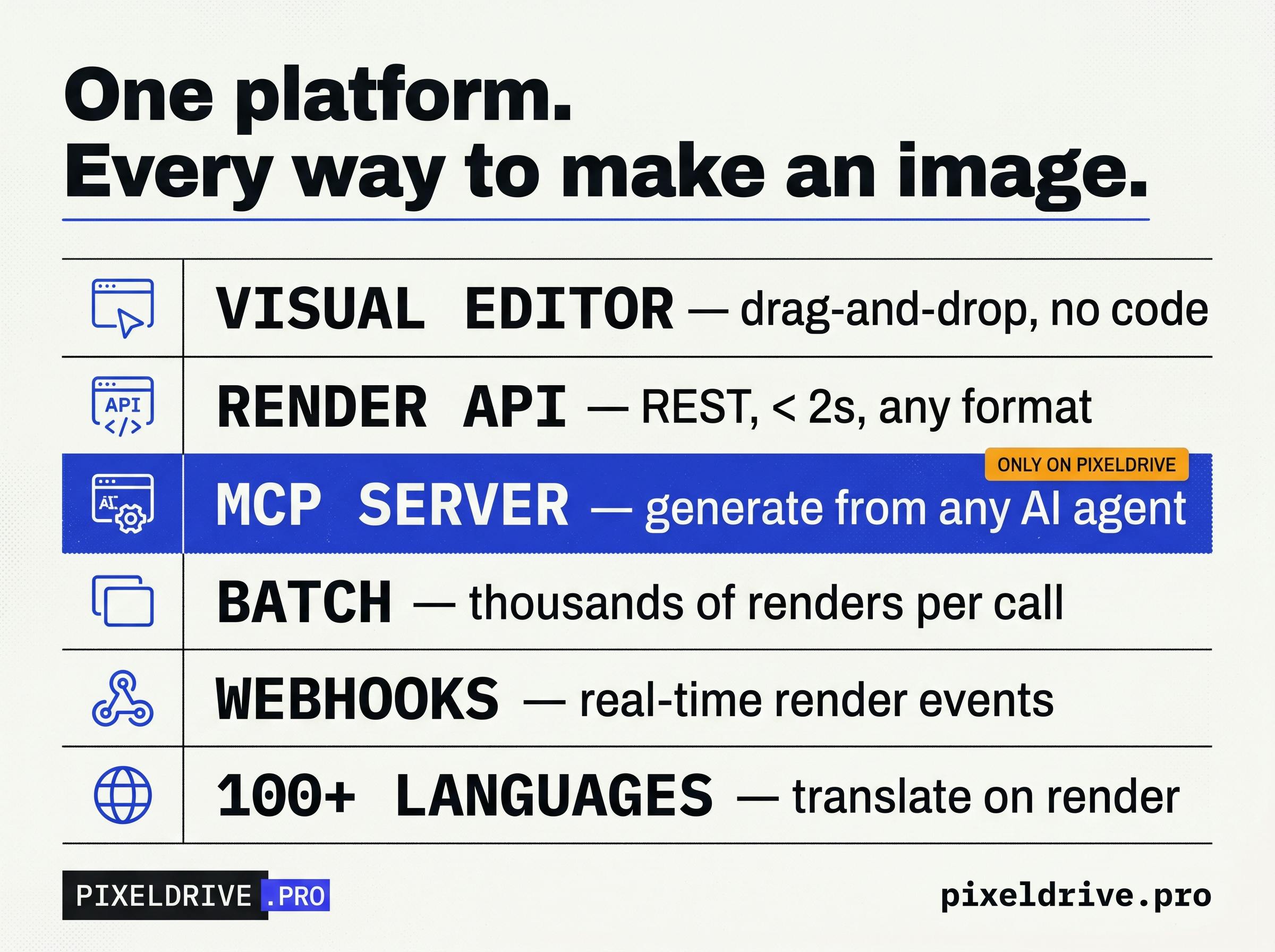
Task: Select the BATCH heading
Action: click(304, 602)
